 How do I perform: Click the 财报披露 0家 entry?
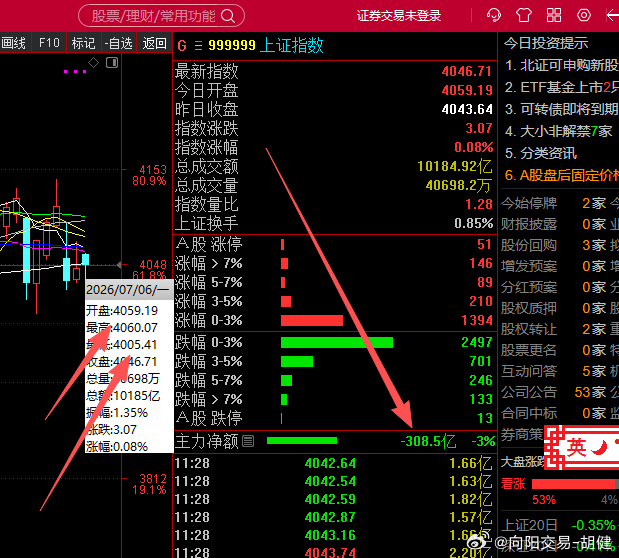(553, 224)
